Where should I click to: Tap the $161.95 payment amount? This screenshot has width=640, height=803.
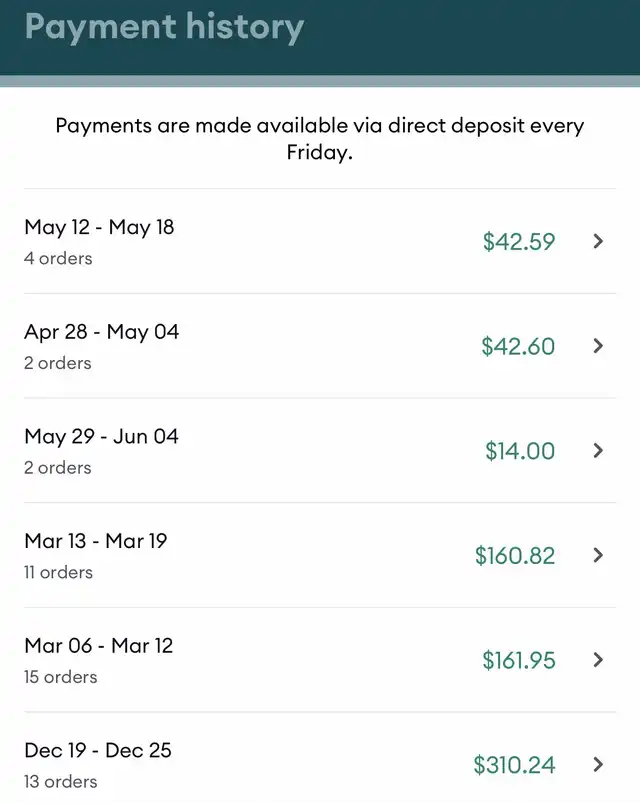[518, 660]
